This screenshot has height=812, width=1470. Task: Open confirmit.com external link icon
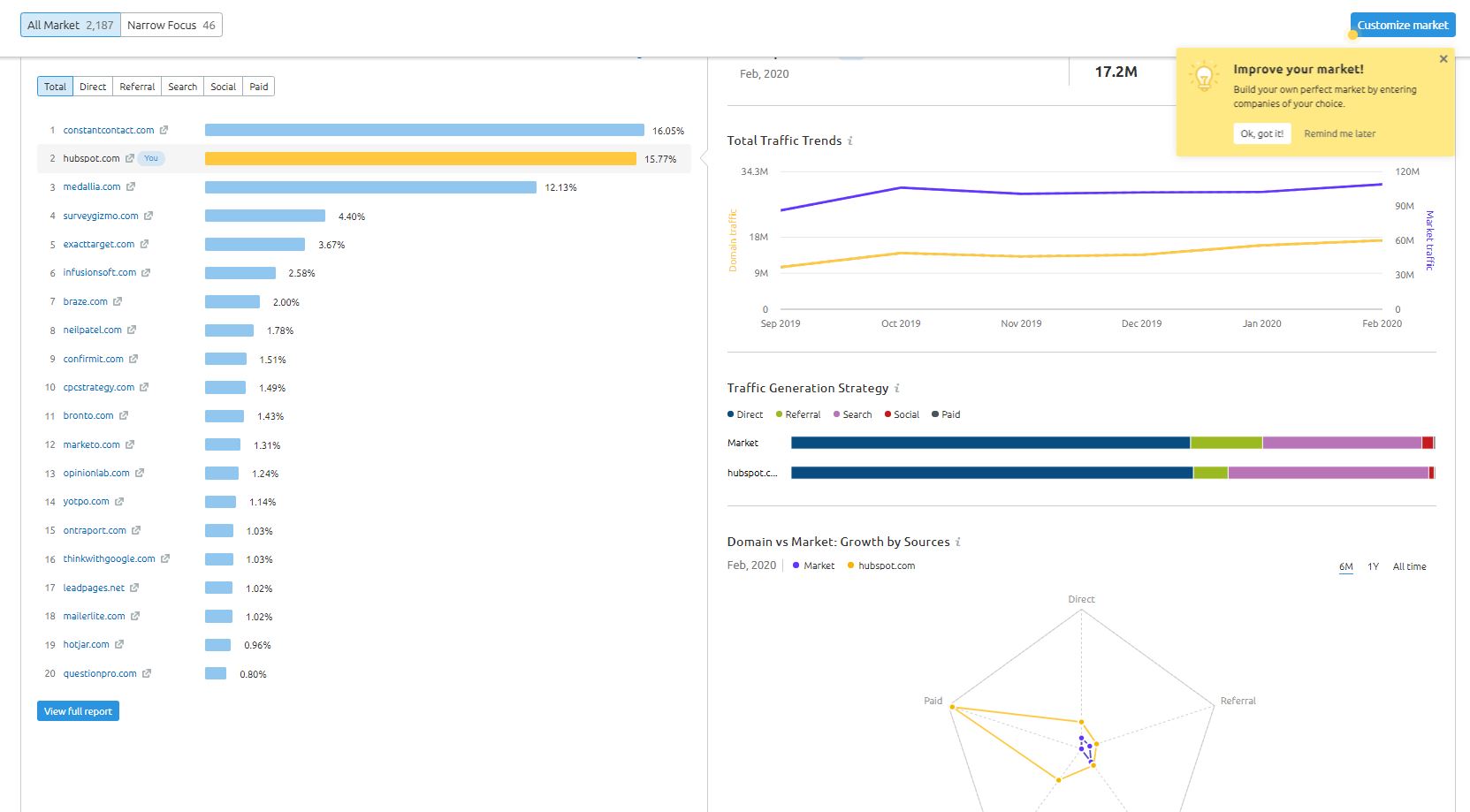click(133, 359)
